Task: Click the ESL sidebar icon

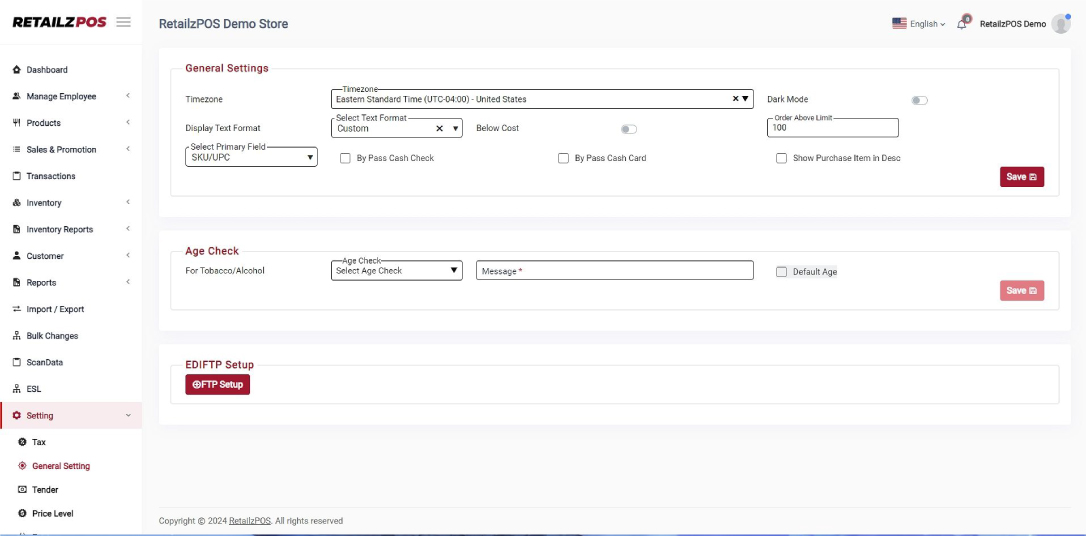Action: pyautogui.click(x=17, y=389)
